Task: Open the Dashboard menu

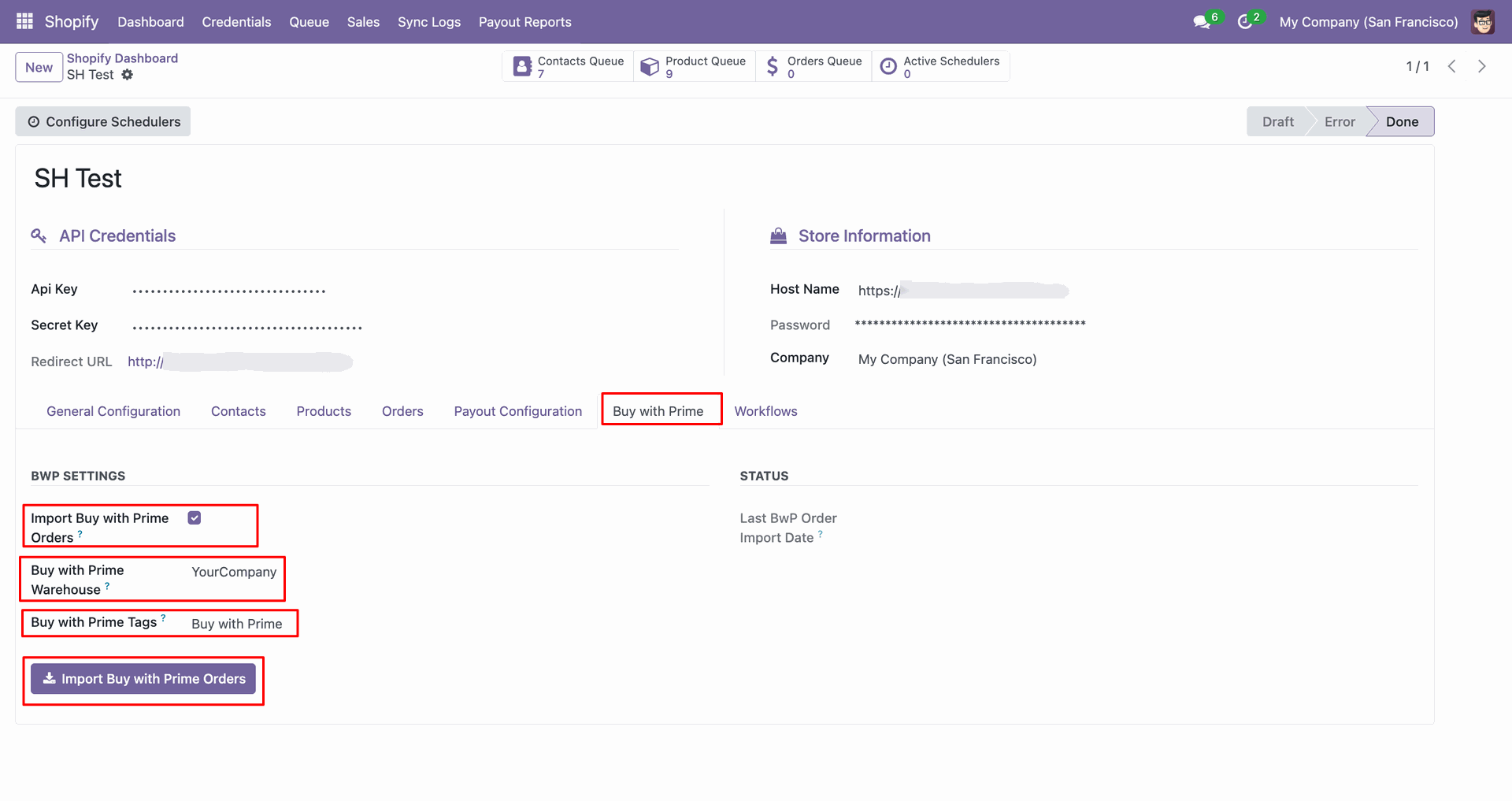Action: pyautogui.click(x=150, y=22)
